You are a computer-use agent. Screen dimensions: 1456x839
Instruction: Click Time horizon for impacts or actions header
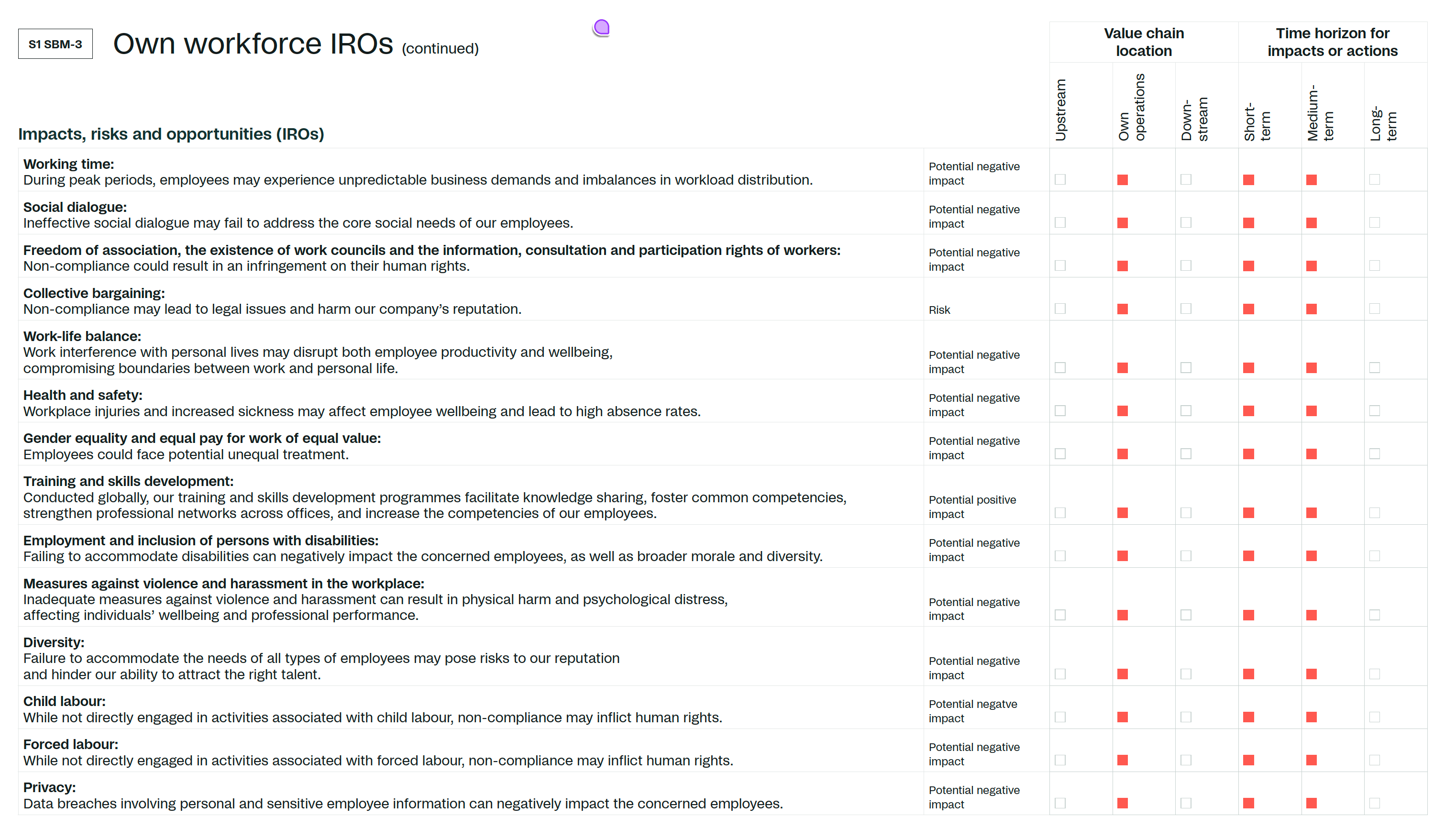click(1332, 42)
